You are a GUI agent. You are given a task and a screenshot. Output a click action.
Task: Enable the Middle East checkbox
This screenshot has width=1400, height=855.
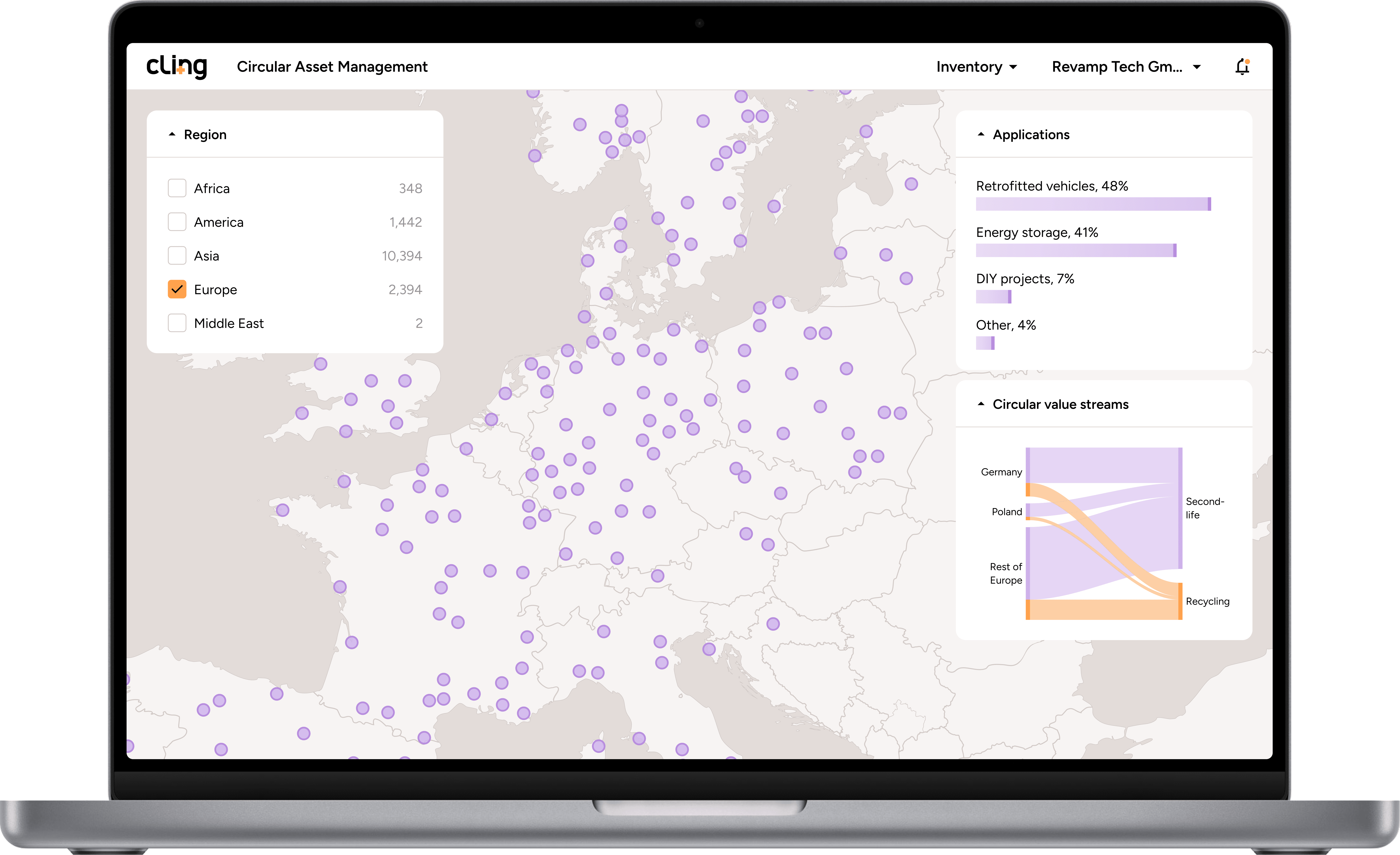[177, 323]
